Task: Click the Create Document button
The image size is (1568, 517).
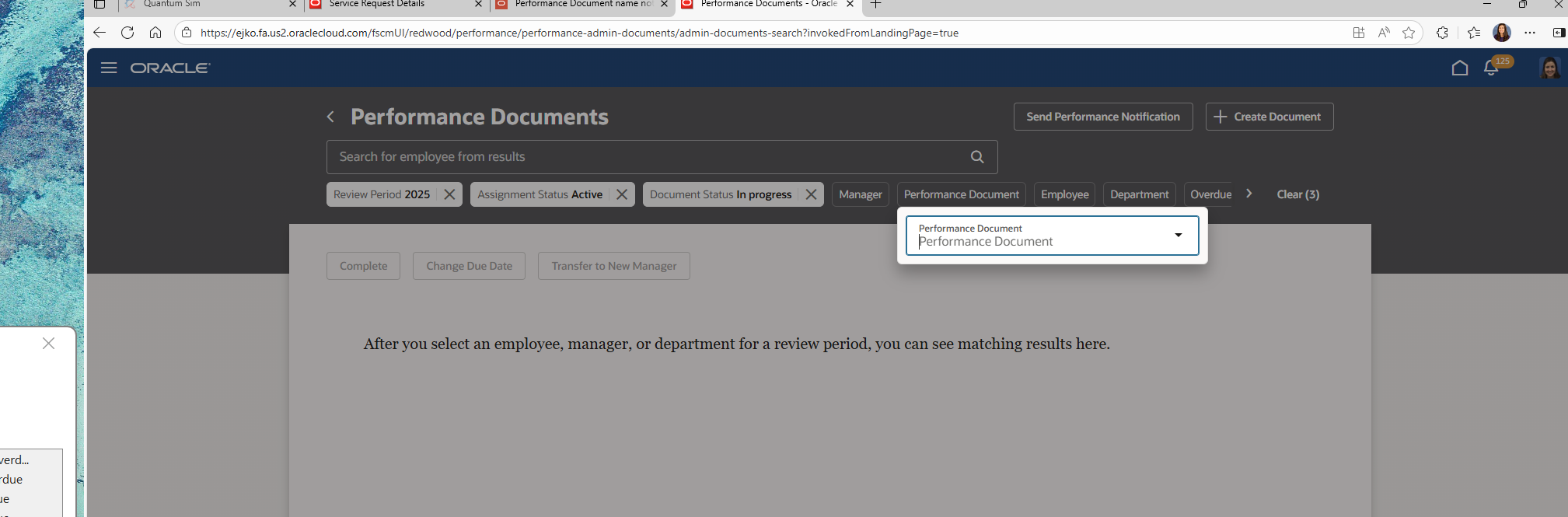Action: click(1269, 117)
